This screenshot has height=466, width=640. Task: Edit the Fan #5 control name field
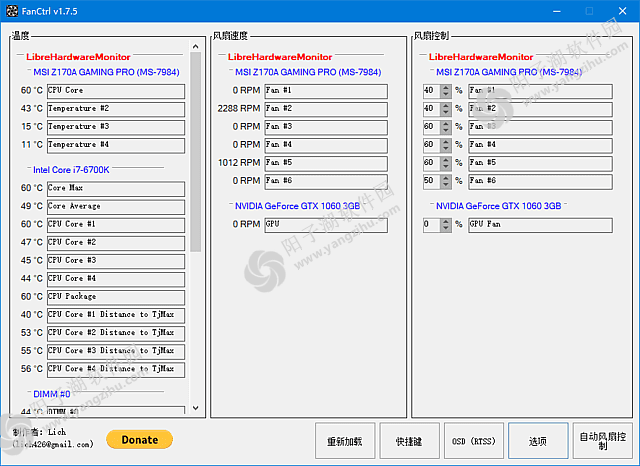[x=540, y=163]
